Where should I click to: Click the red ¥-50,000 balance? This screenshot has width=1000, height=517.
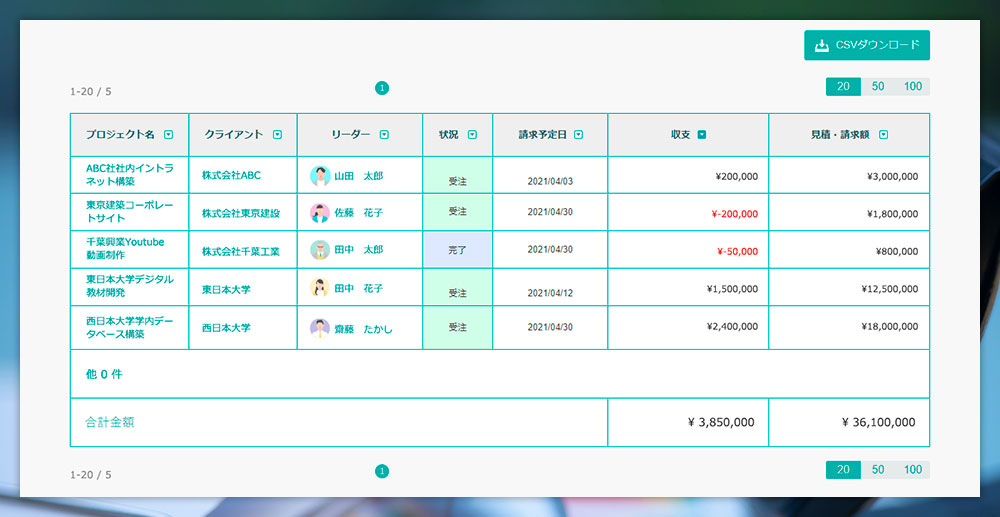tap(737, 251)
